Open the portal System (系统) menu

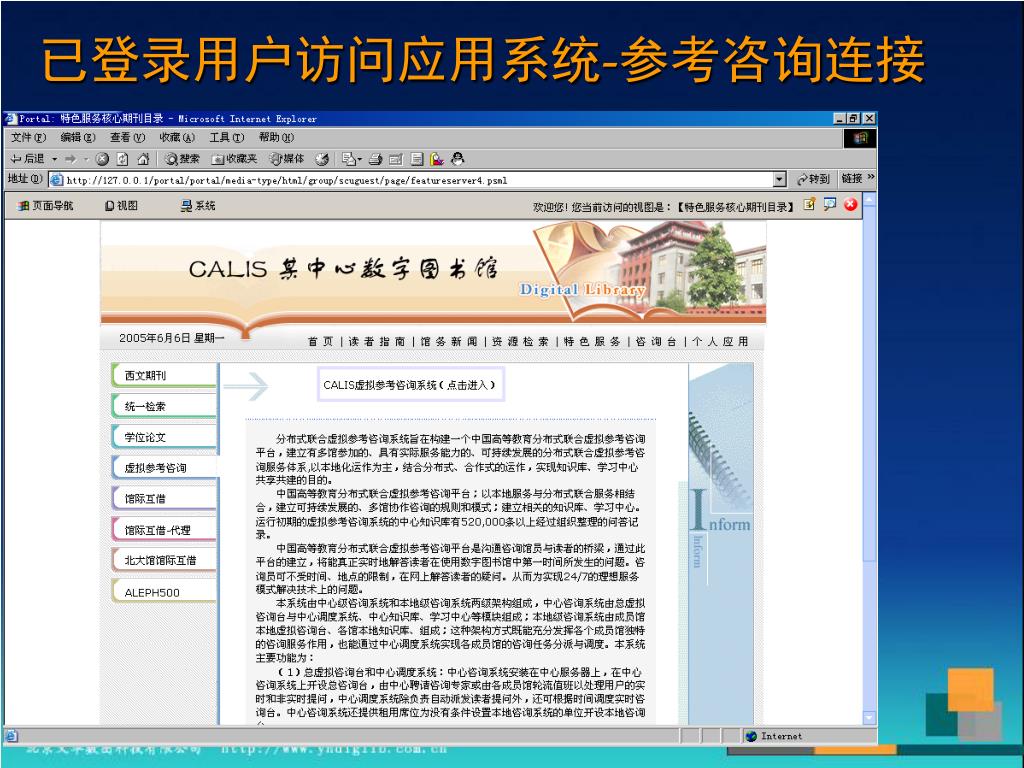coord(198,206)
